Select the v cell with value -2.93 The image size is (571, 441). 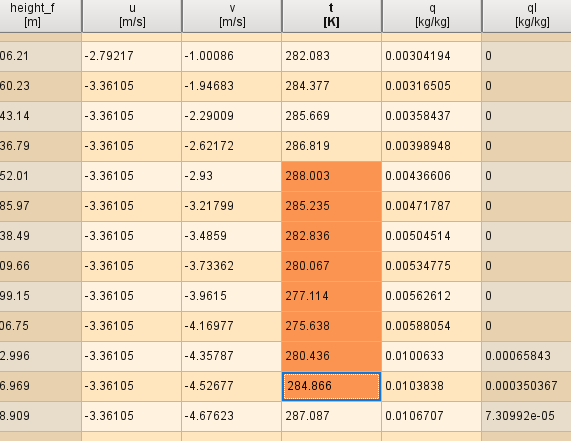point(232,176)
